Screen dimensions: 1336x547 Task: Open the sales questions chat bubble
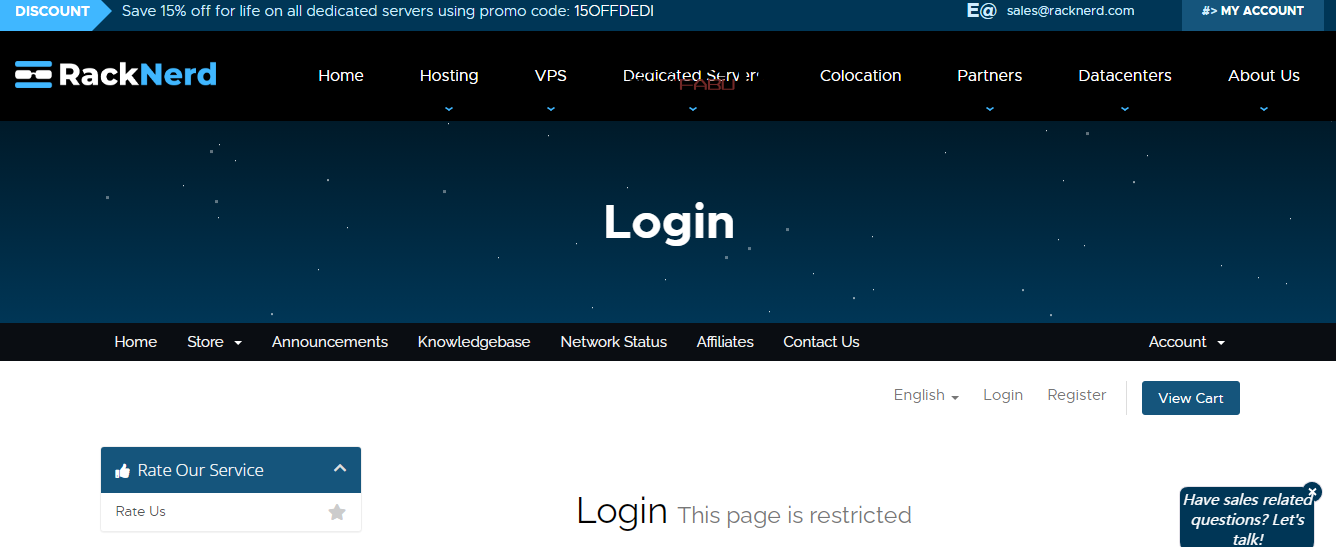tap(1246, 520)
